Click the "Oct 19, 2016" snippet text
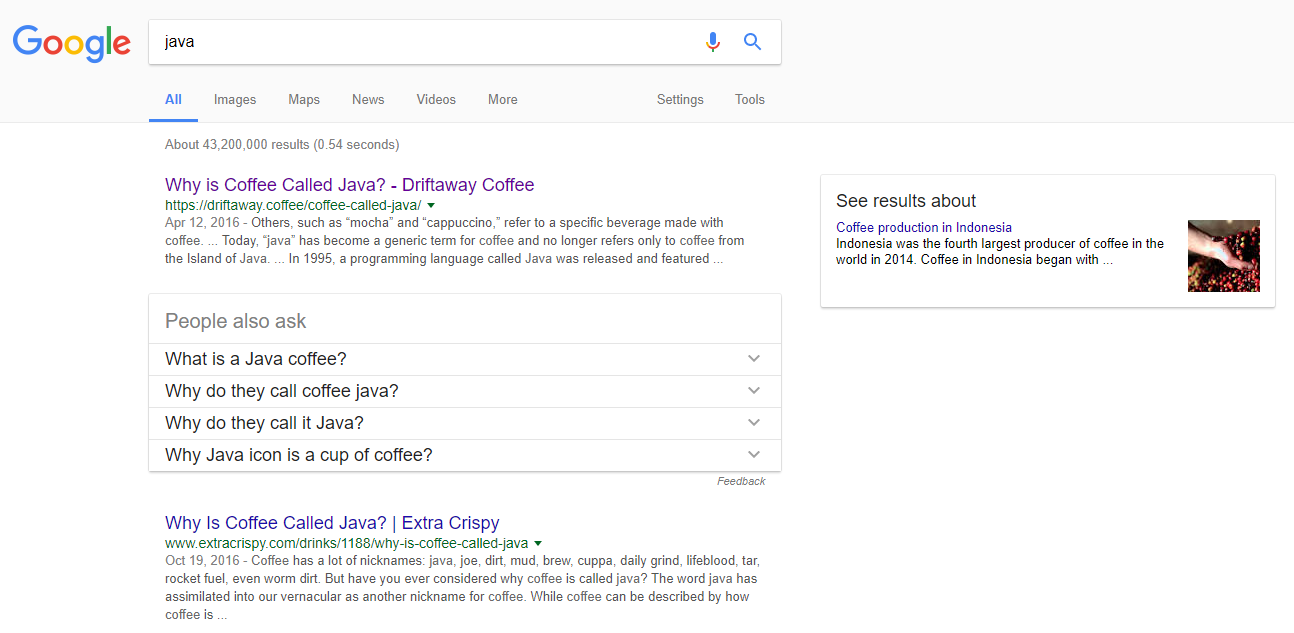 (204, 561)
